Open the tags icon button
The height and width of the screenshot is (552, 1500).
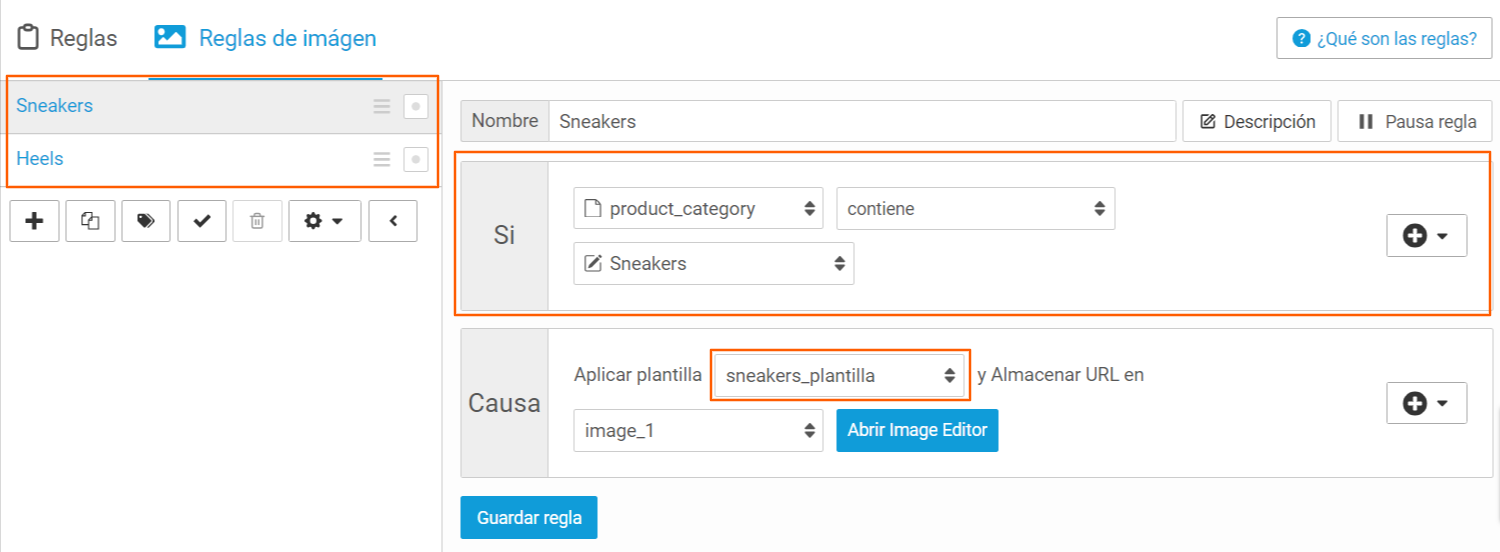coord(146,221)
